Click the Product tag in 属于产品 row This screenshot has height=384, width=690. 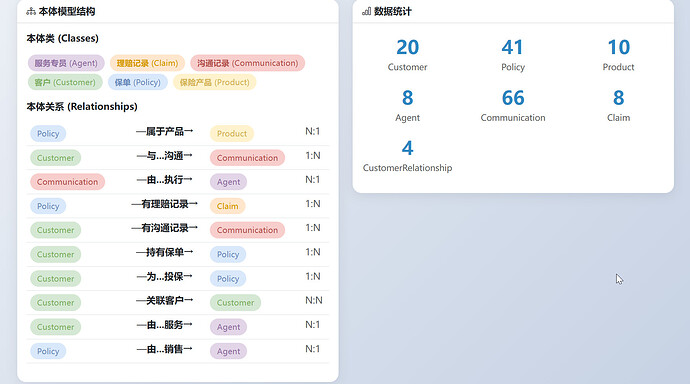[x=232, y=134]
